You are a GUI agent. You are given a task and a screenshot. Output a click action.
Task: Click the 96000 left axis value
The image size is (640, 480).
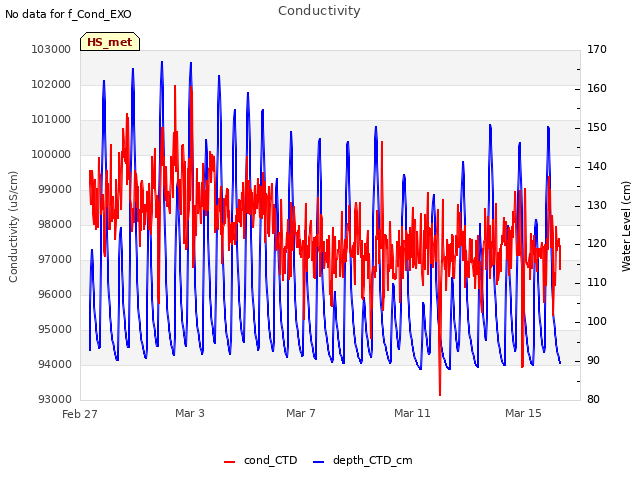[54, 294]
